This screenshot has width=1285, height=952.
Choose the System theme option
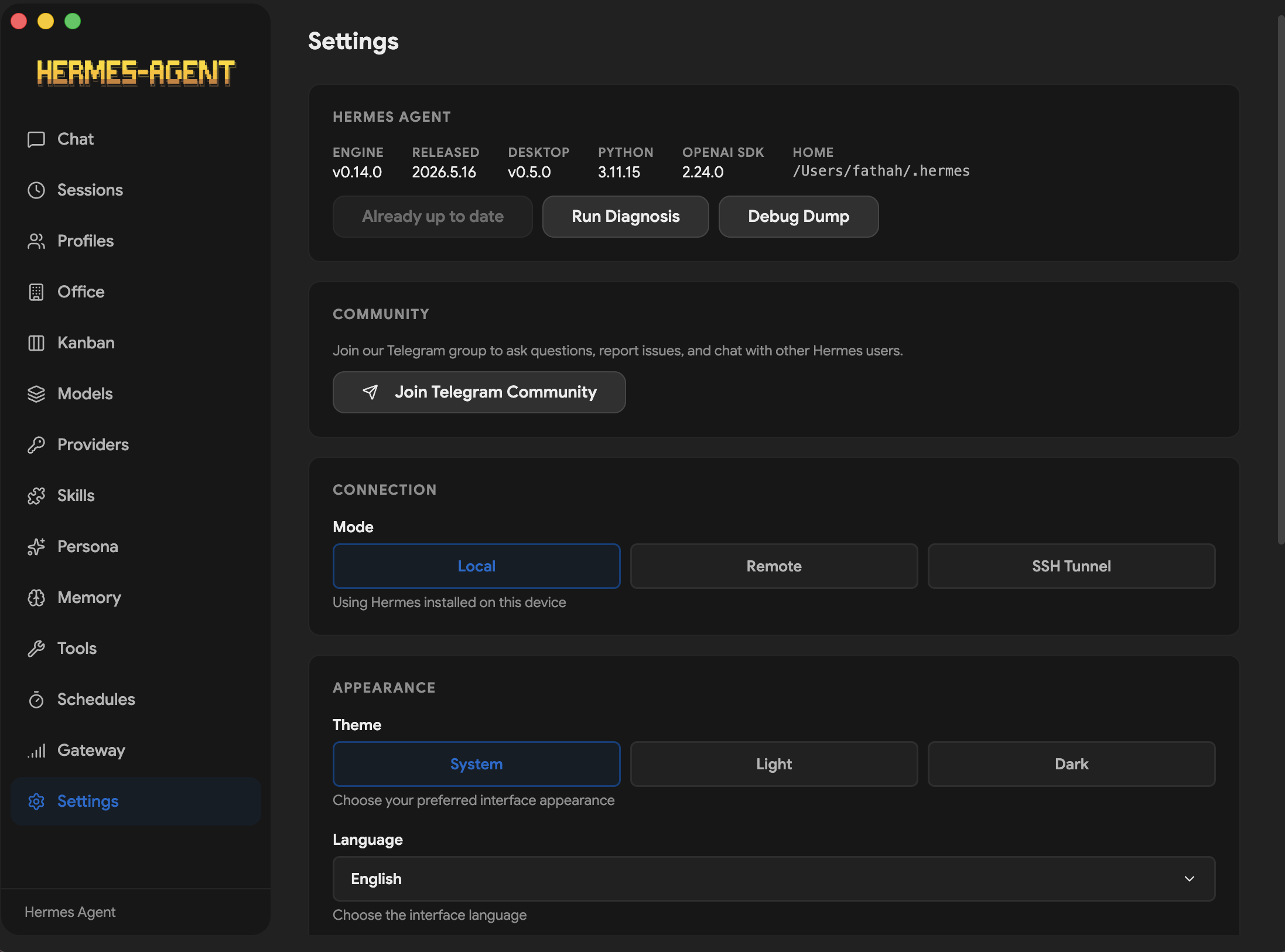[x=476, y=764]
